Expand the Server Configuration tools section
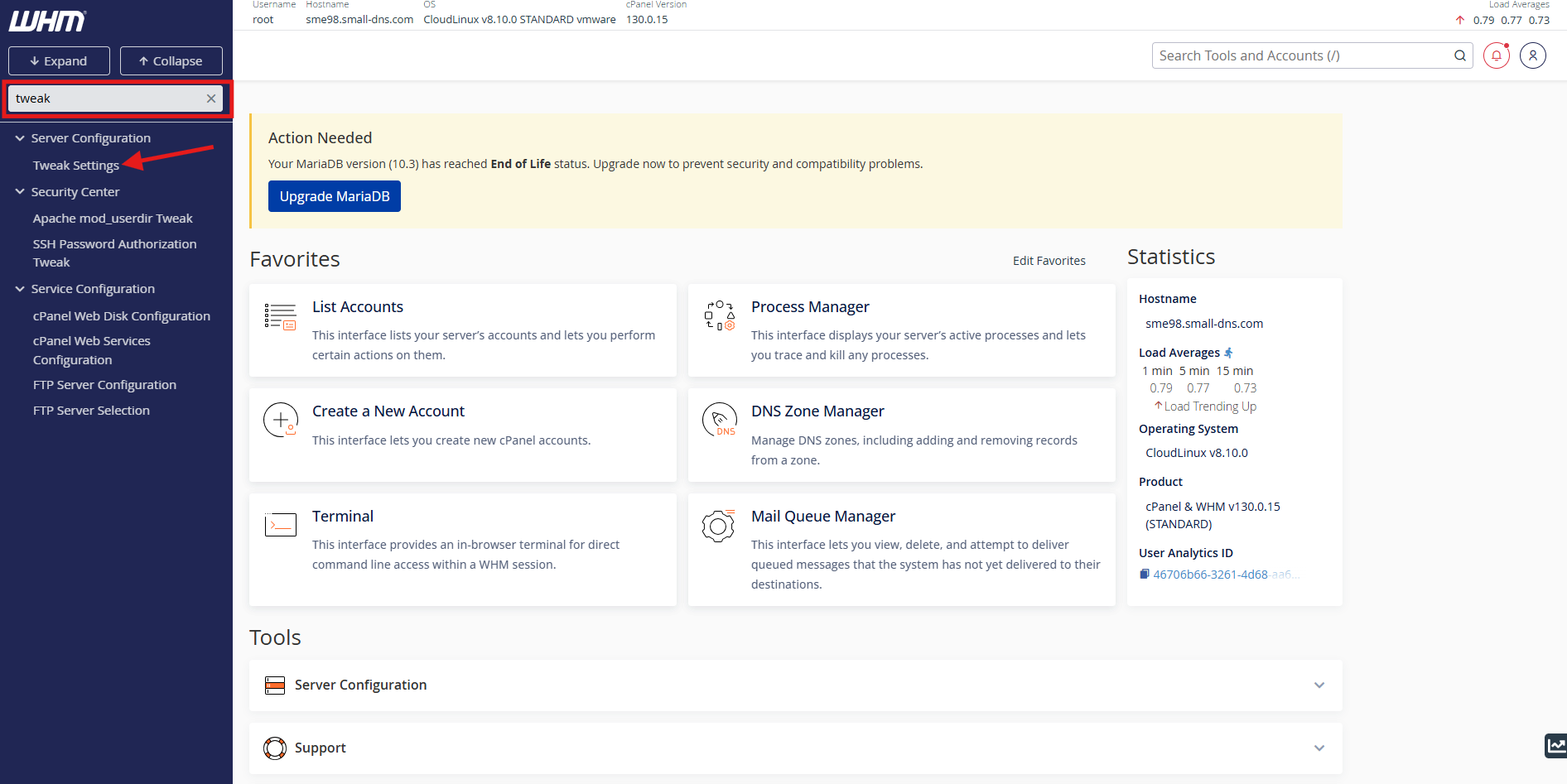Viewport: 1567px width, 784px height. tap(1319, 685)
